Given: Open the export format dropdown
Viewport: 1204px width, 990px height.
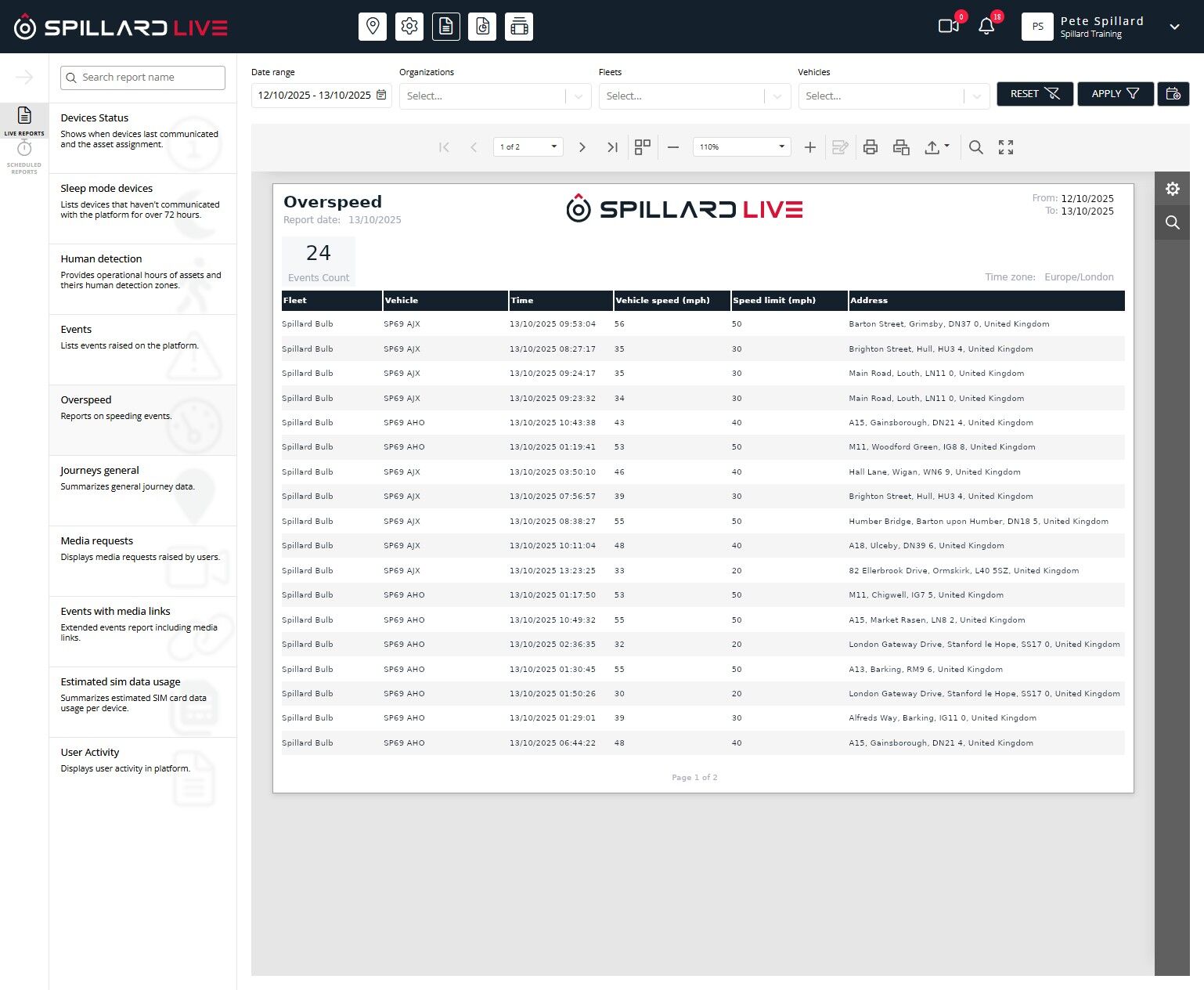Looking at the screenshot, I should point(937,147).
